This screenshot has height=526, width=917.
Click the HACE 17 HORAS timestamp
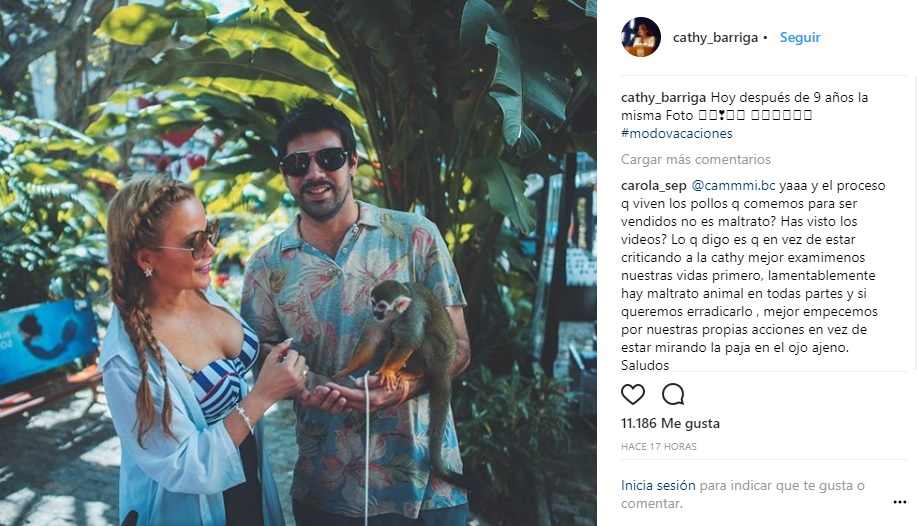658,446
